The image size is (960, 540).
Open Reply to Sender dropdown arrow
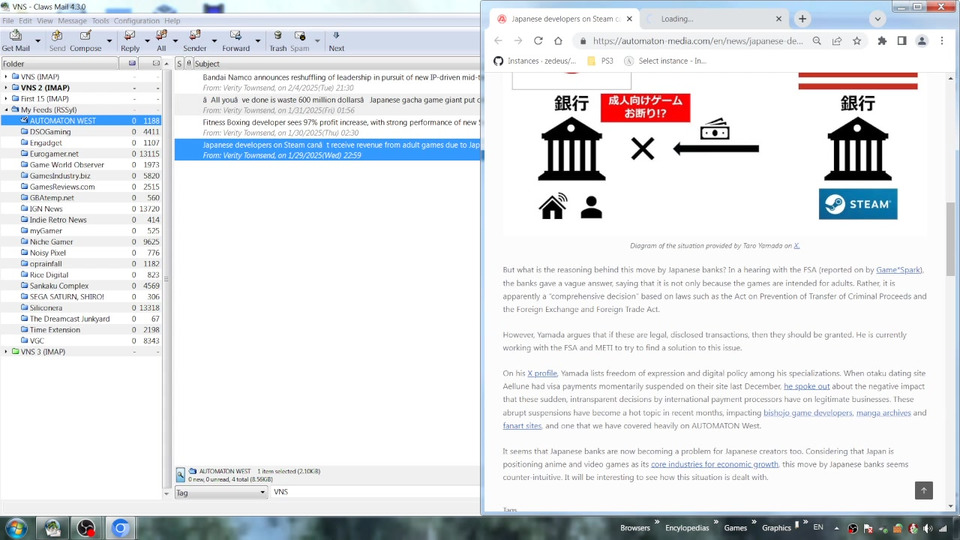tap(214, 42)
